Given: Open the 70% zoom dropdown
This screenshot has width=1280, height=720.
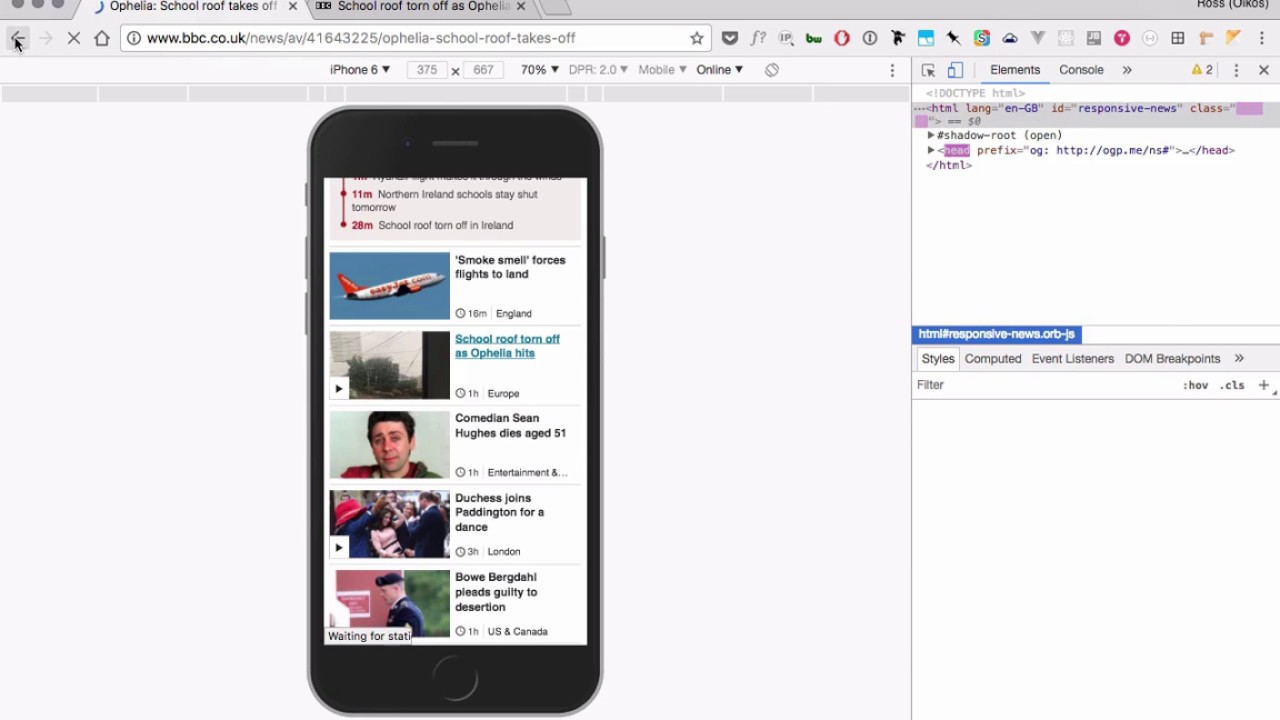Looking at the screenshot, I should pyautogui.click(x=539, y=70).
